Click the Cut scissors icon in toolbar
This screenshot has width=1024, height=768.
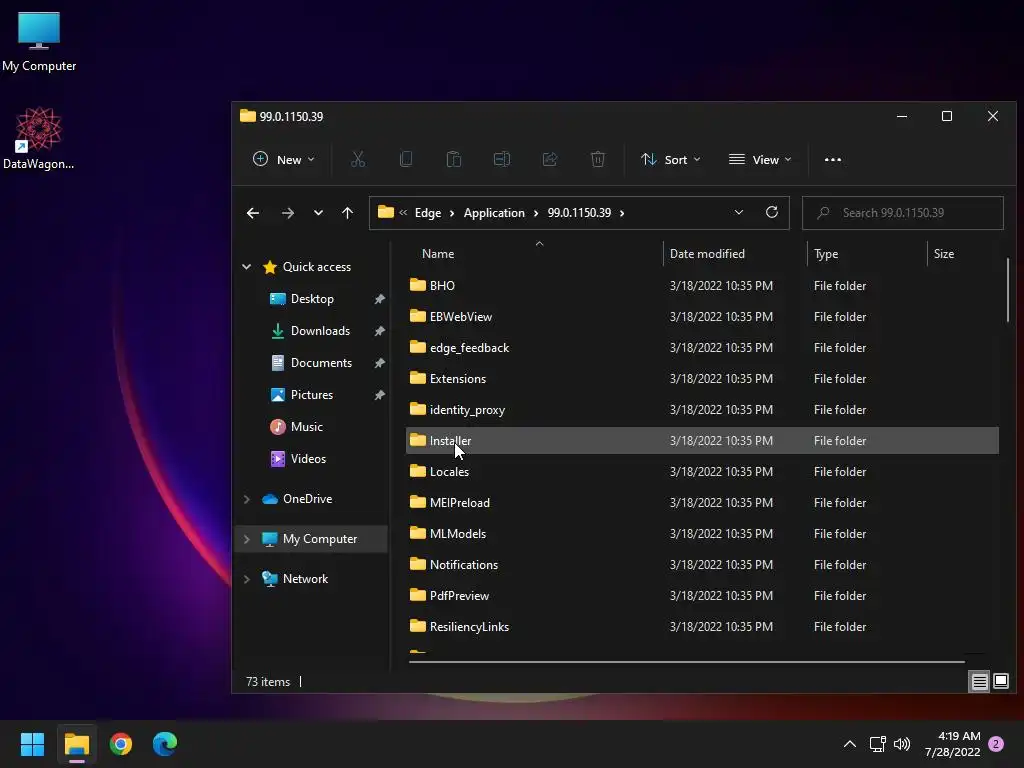tap(358, 159)
